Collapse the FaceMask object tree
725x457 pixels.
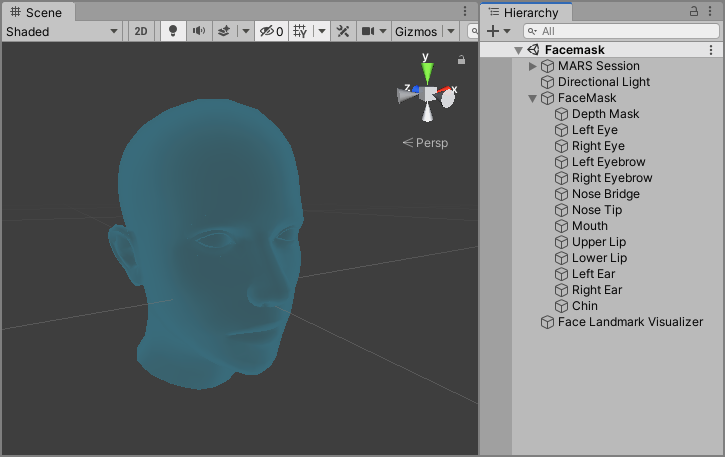click(x=533, y=98)
